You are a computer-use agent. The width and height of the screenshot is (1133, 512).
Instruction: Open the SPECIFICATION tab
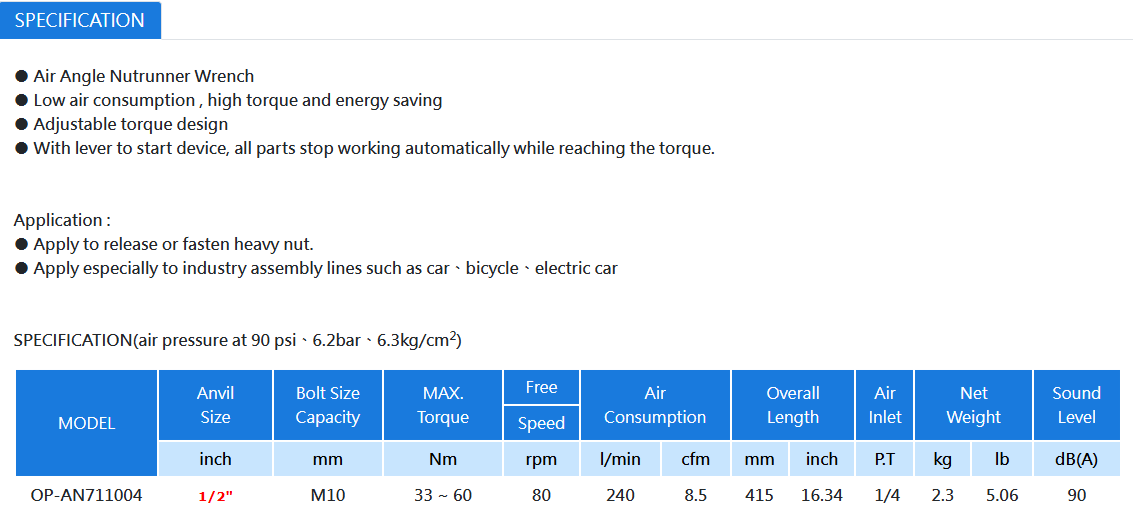coord(80,20)
